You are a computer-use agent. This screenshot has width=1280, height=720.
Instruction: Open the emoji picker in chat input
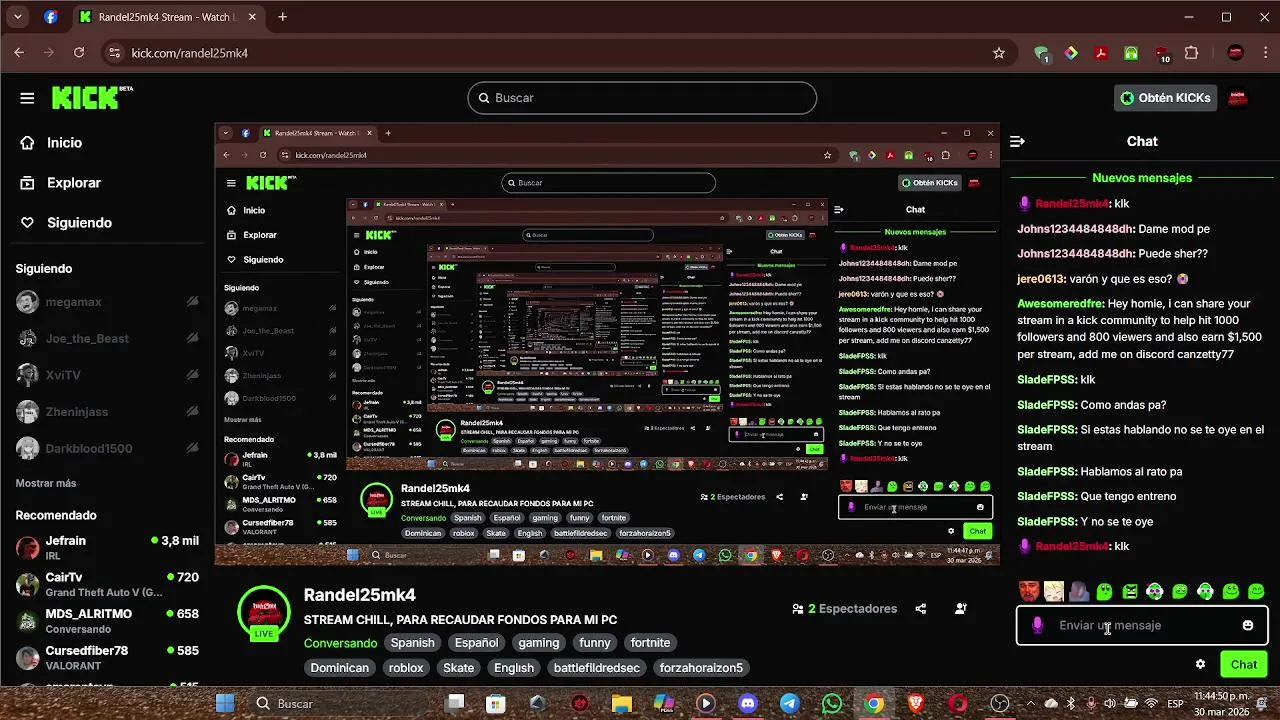1248,625
